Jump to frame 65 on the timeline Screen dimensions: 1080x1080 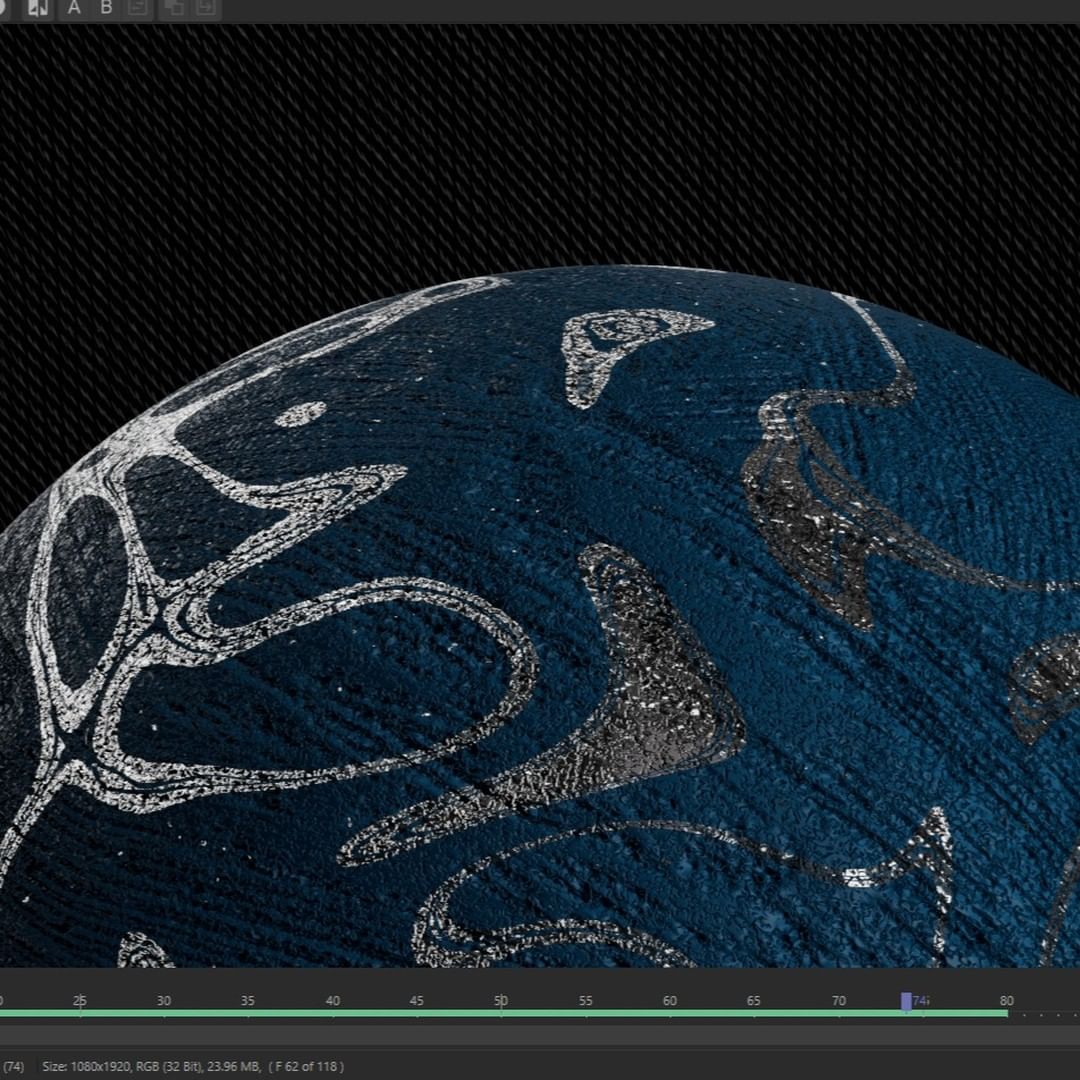[754, 1000]
